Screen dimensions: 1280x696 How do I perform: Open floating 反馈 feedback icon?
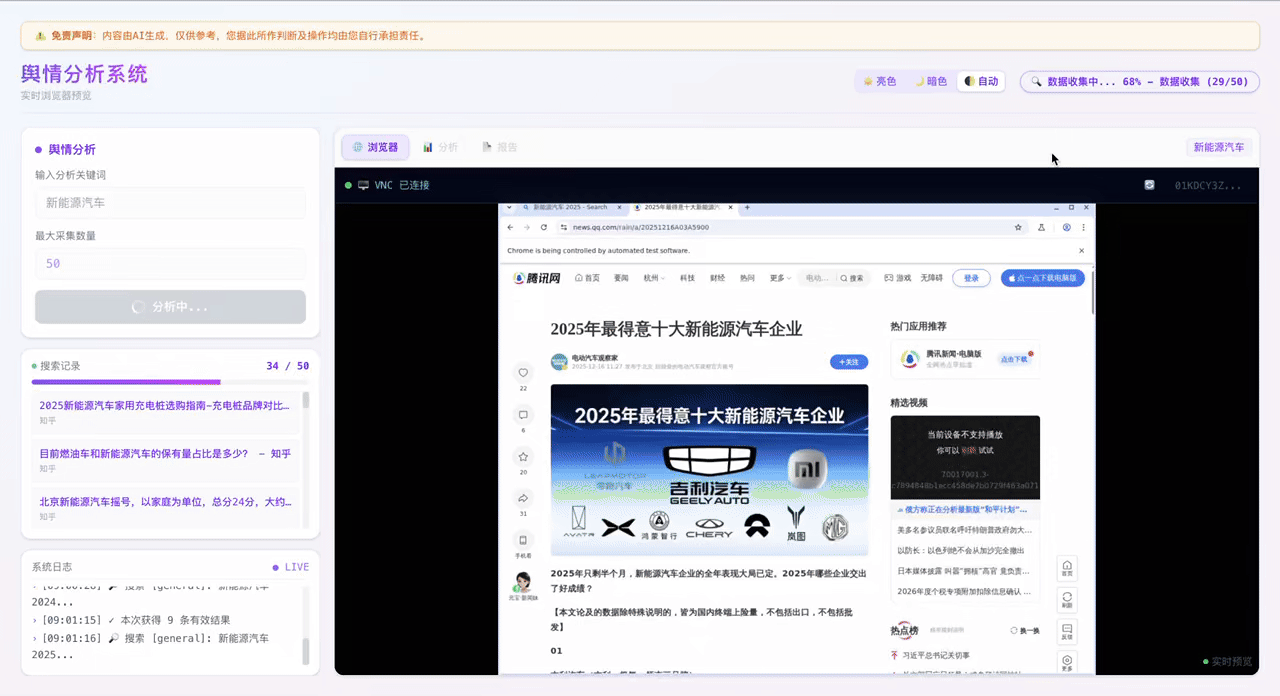(1067, 631)
